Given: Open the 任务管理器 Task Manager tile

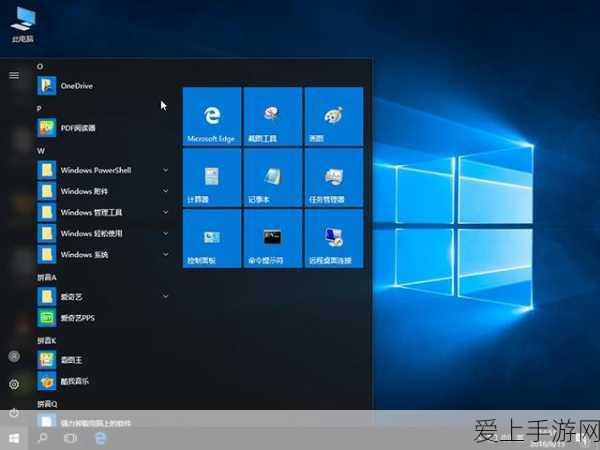Looking at the screenshot, I should click(334, 178).
